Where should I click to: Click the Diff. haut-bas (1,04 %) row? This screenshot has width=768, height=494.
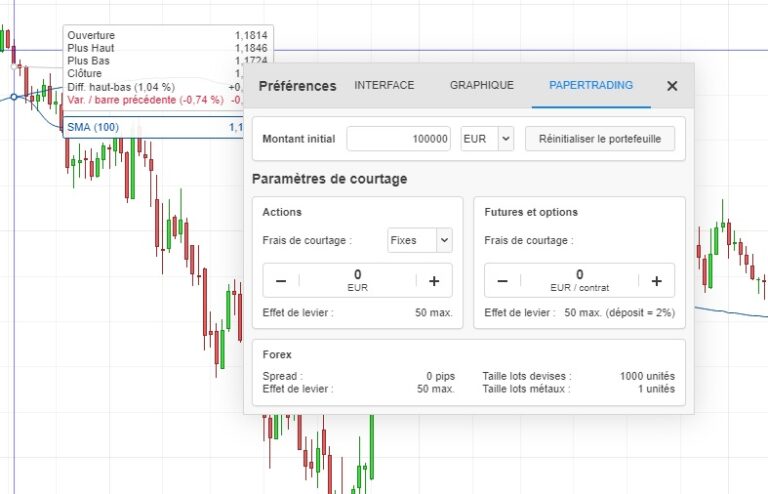pyautogui.click(x=155, y=87)
